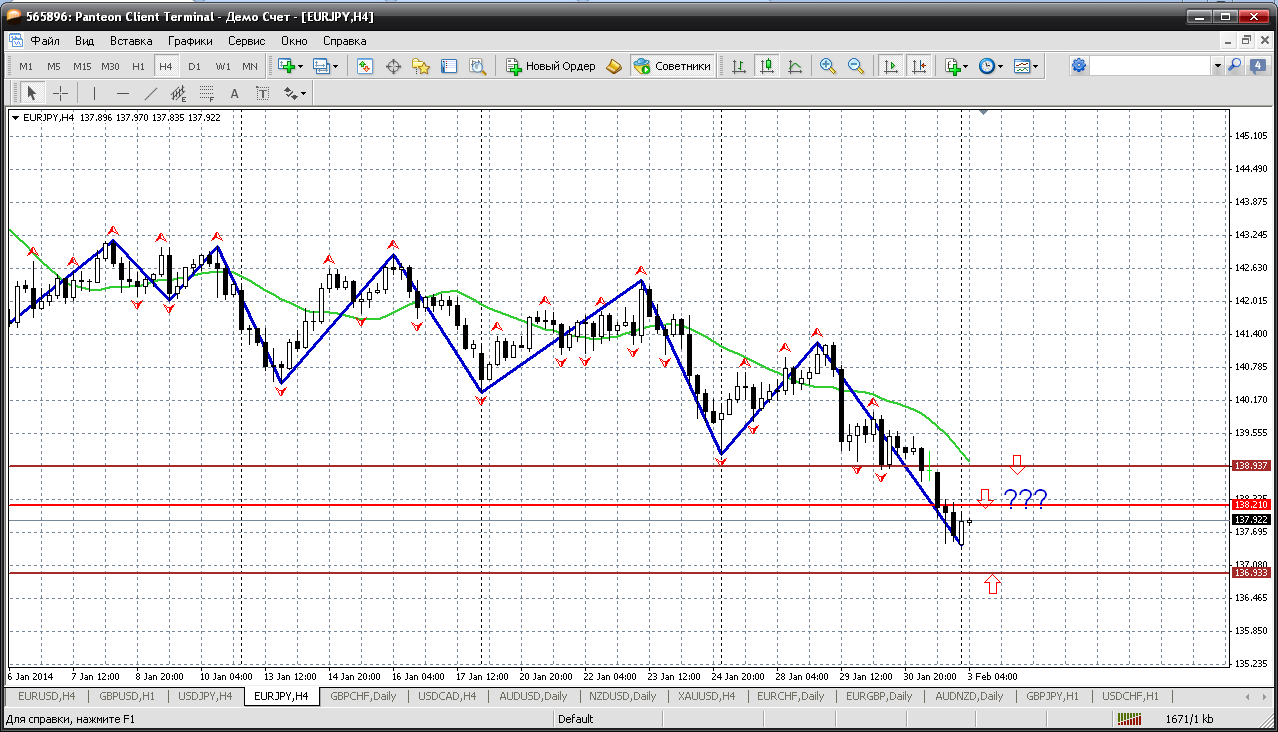
Task: Open the Окно menu
Action: (294, 41)
